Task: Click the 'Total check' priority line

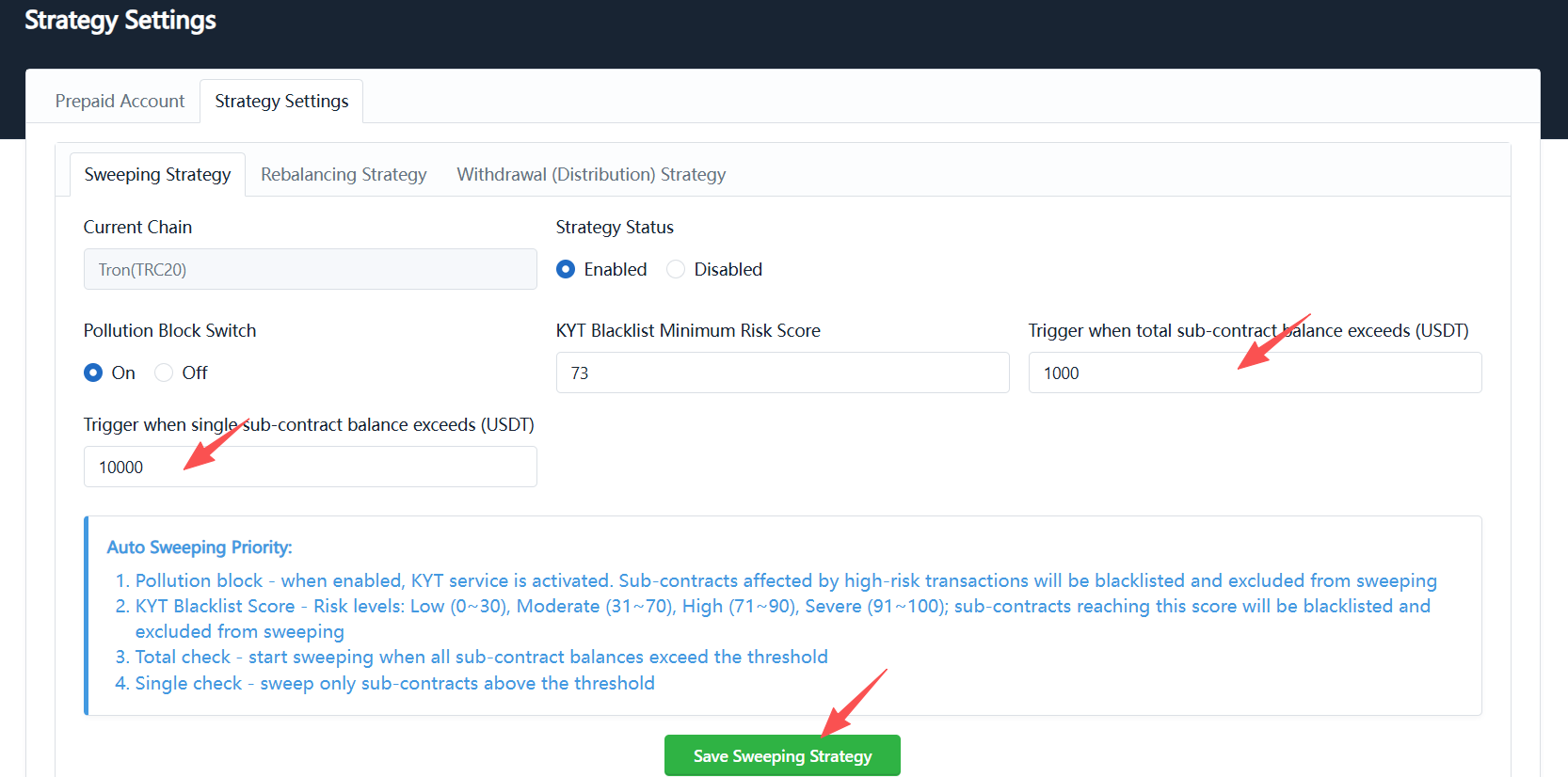Action: pos(482,657)
